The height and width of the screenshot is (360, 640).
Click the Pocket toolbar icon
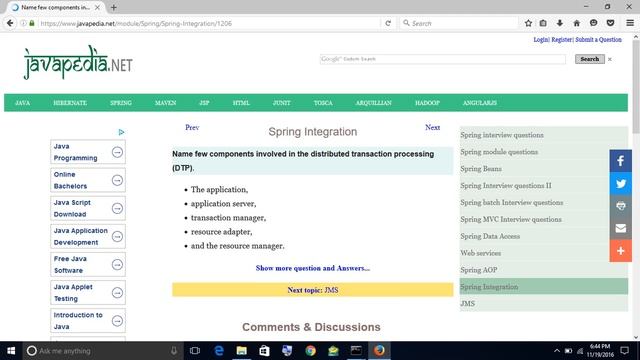point(610,23)
